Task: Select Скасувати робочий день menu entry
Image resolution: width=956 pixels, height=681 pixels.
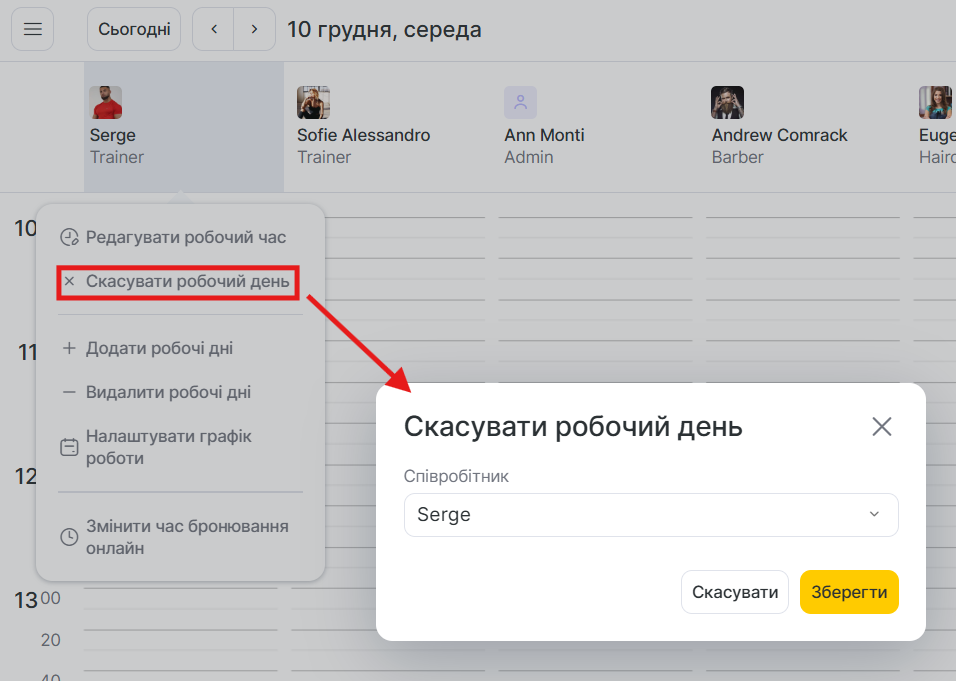Action: 187,282
